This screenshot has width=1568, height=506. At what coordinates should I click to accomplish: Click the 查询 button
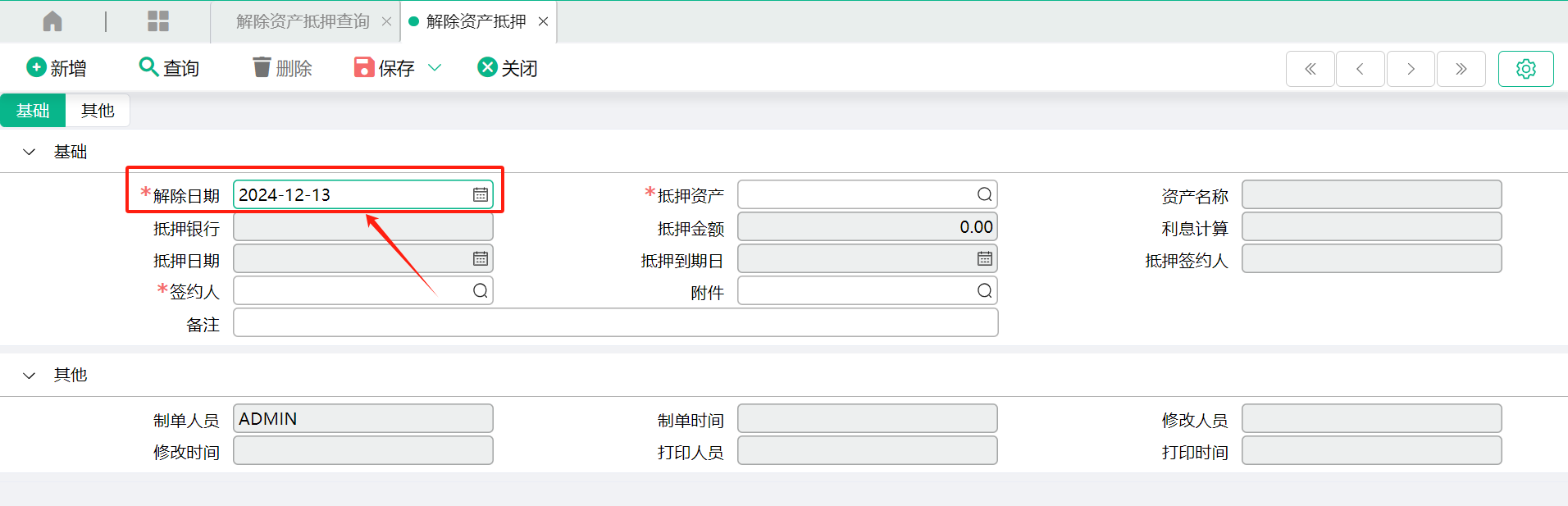170,68
